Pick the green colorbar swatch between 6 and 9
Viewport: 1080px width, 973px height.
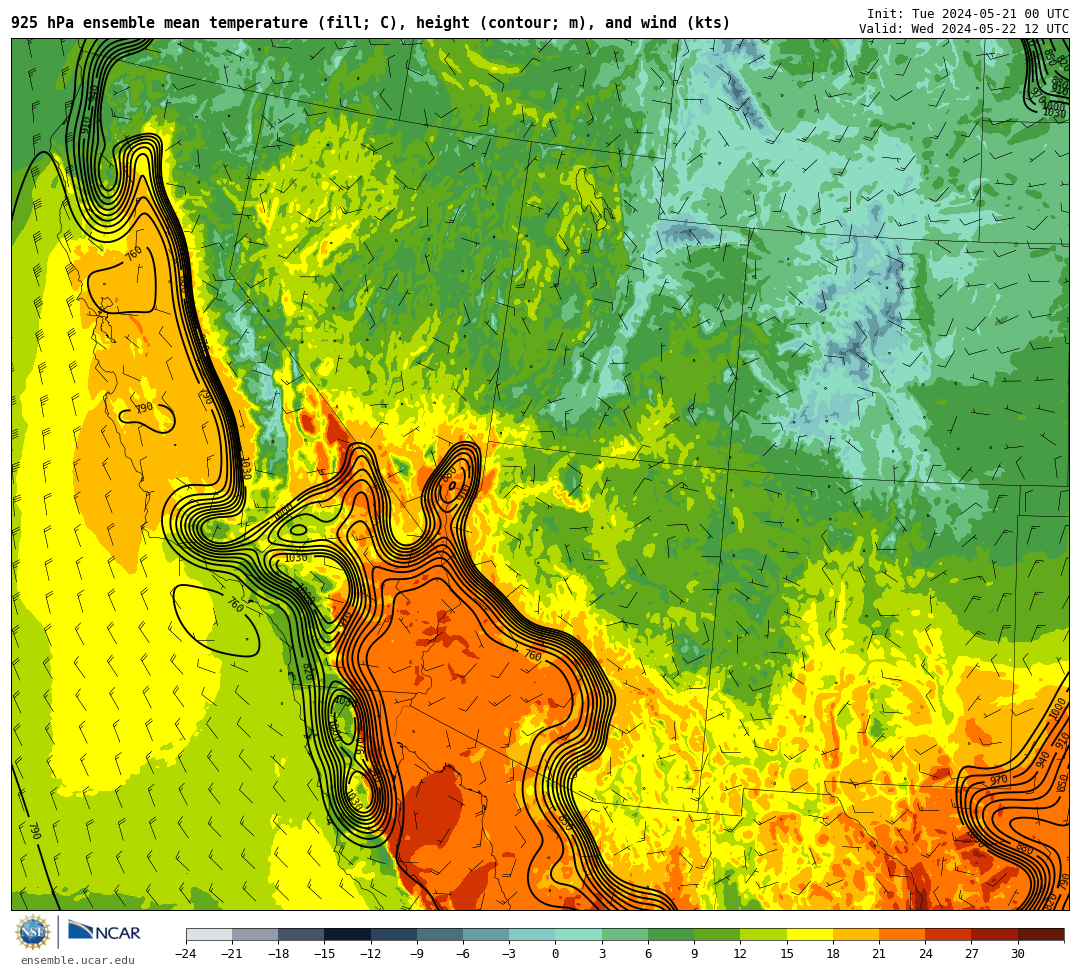(671, 934)
